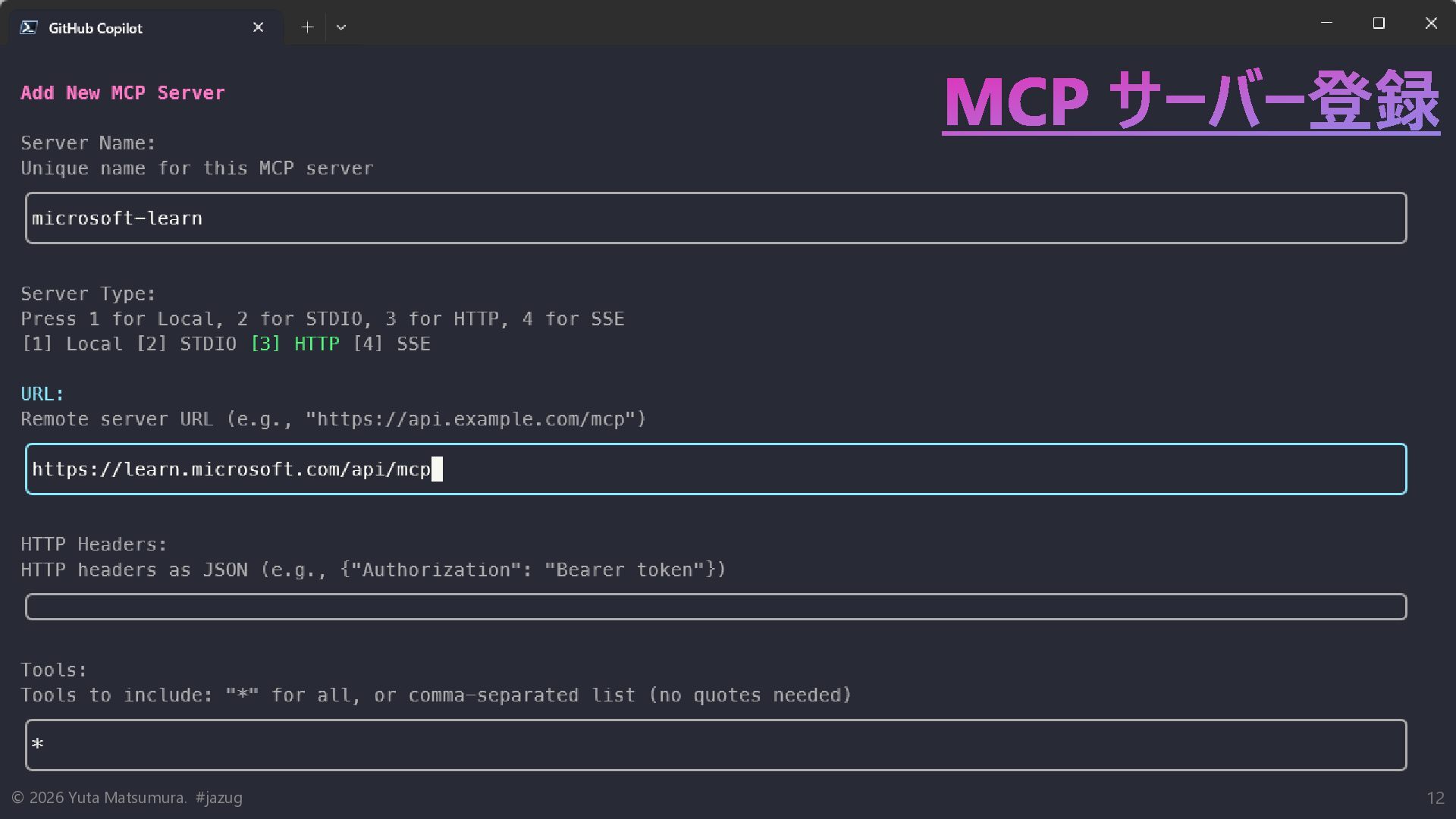Focus the URL input field
Screen dimensions: 1456x819
[x=715, y=469]
